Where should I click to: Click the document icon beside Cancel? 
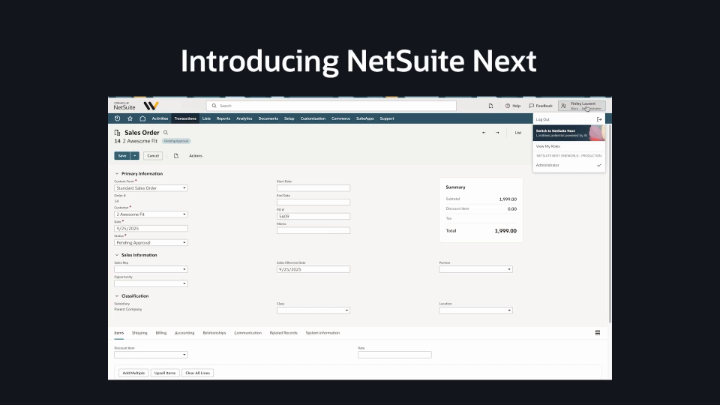[176, 156]
